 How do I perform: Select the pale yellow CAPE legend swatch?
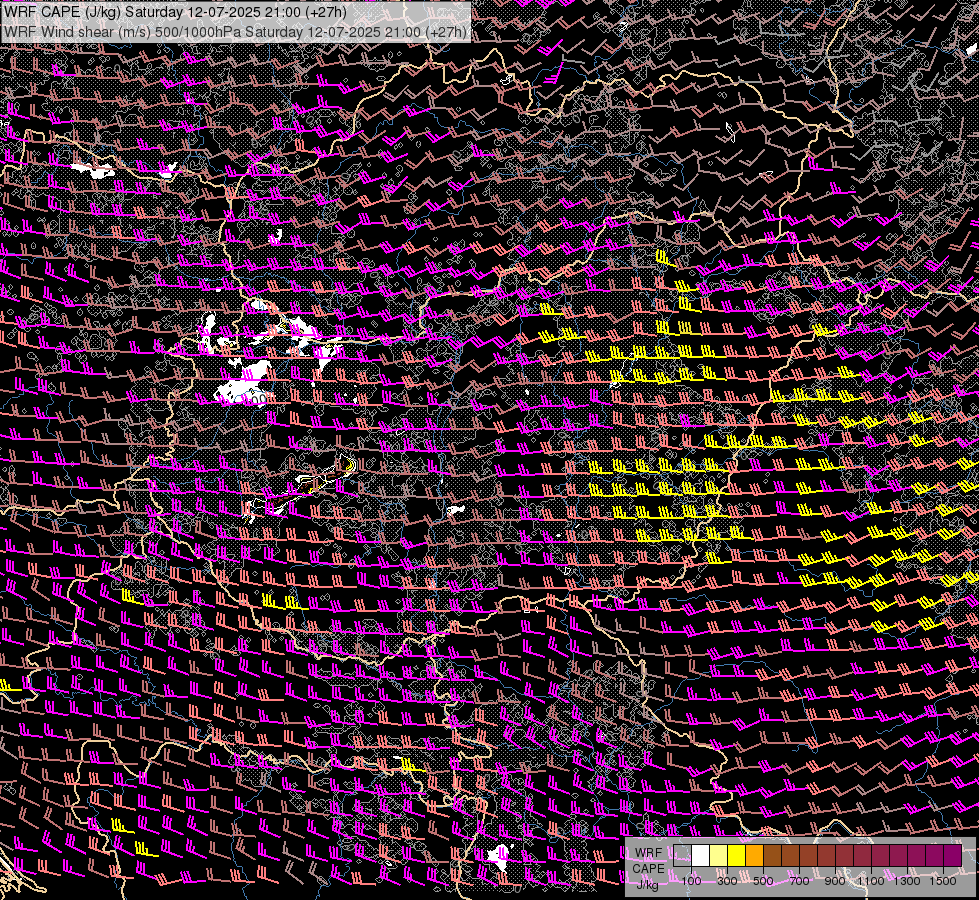pyautogui.click(x=719, y=855)
